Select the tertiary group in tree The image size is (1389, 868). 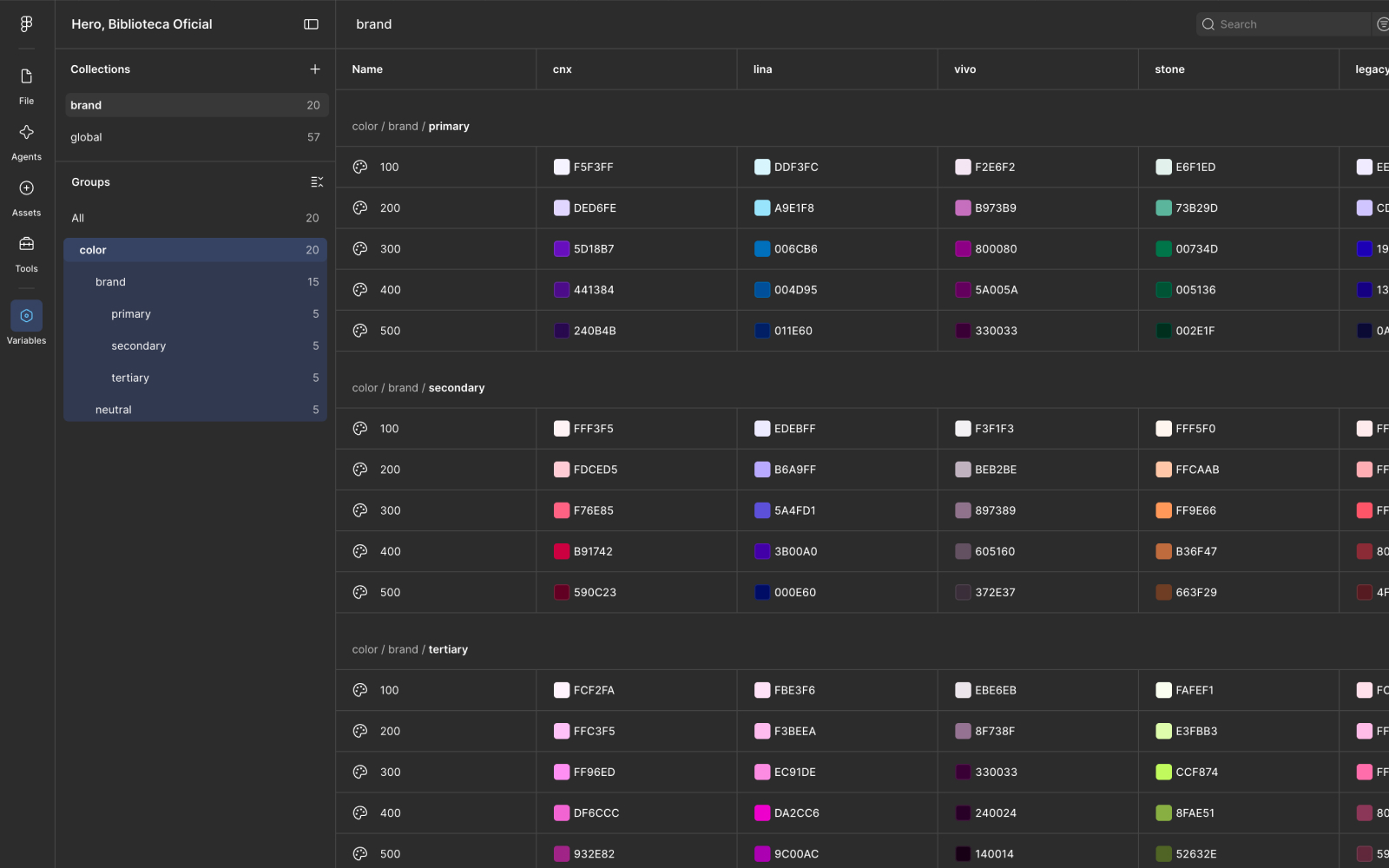196,378
